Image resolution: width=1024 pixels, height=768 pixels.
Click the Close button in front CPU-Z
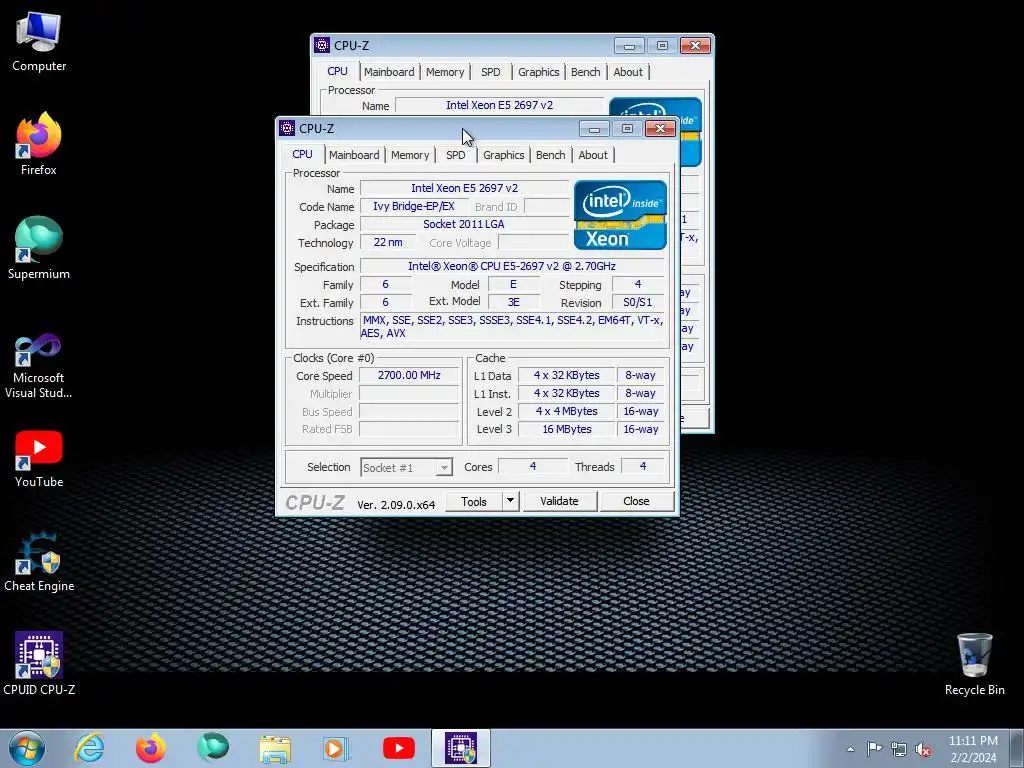tap(636, 501)
